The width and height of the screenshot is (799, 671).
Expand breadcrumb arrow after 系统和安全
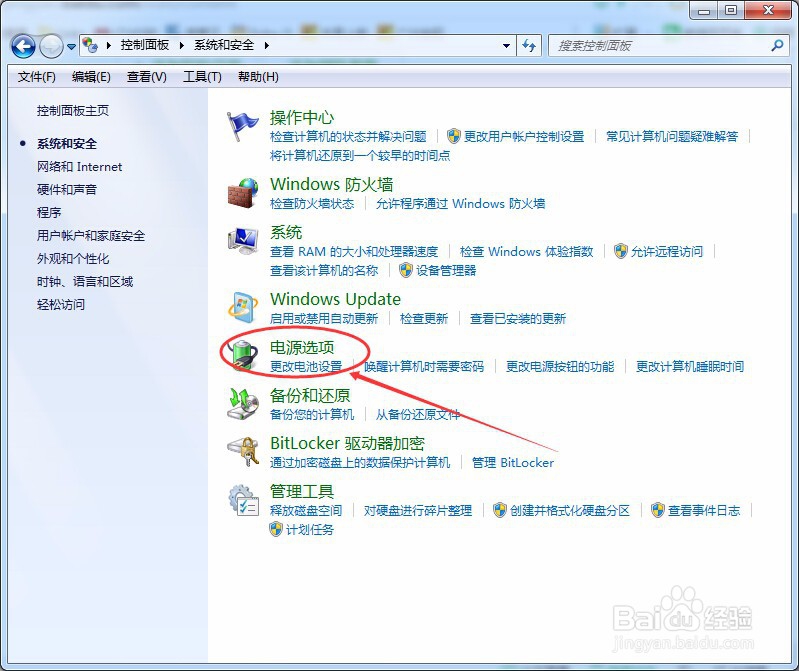267,45
